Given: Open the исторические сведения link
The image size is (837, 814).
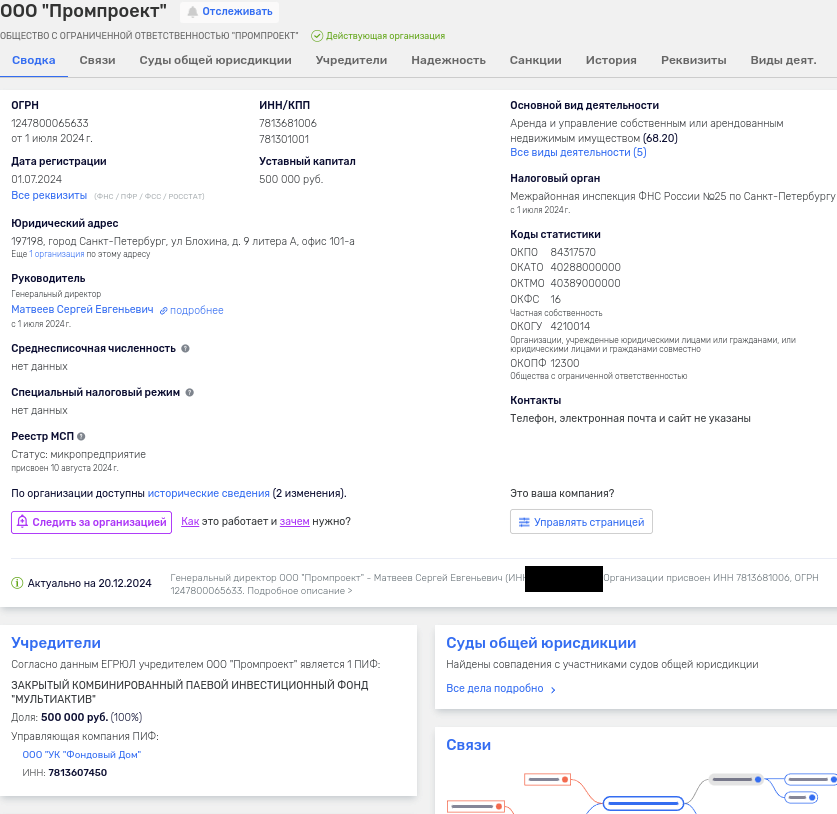Looking at the screenshot, I should 208,493.
